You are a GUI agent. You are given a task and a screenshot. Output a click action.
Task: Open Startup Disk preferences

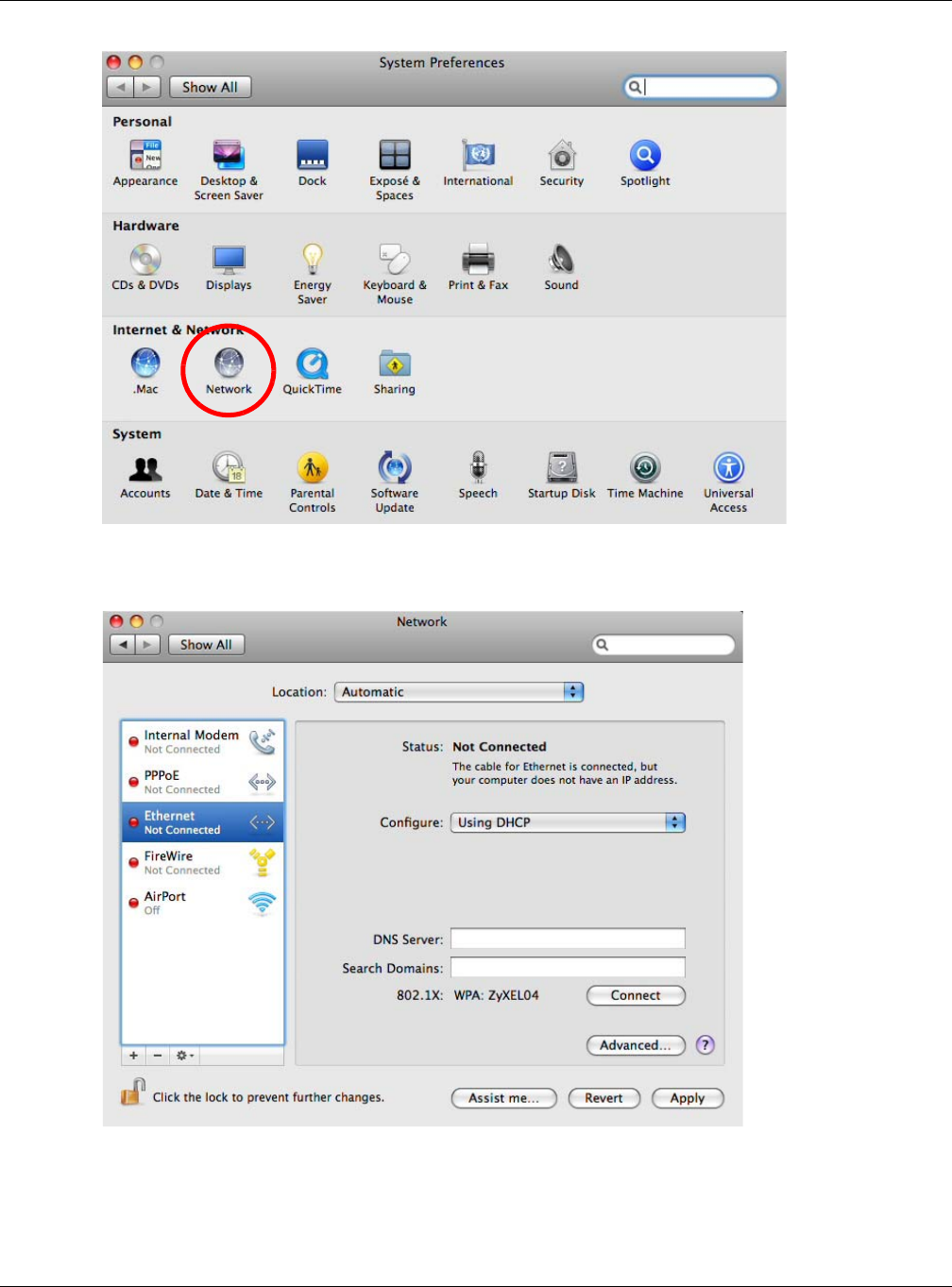[x=562, y=475]
